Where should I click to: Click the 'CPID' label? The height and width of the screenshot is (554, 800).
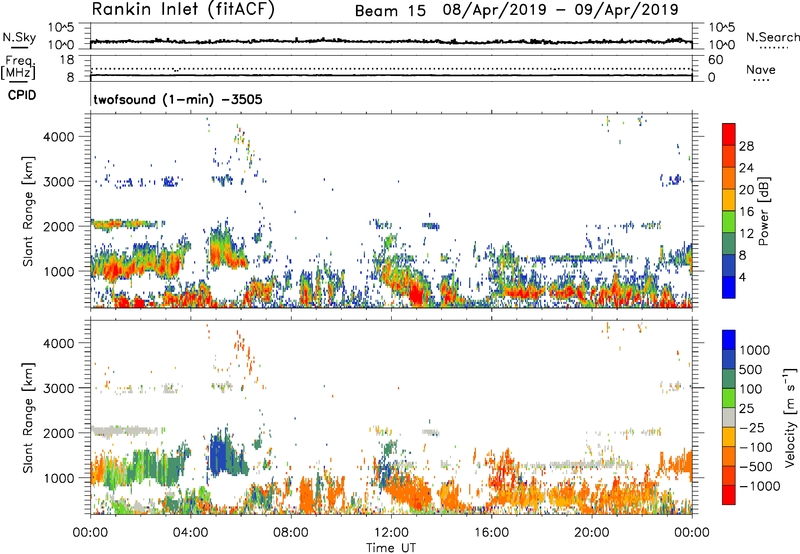coord(22,95)
